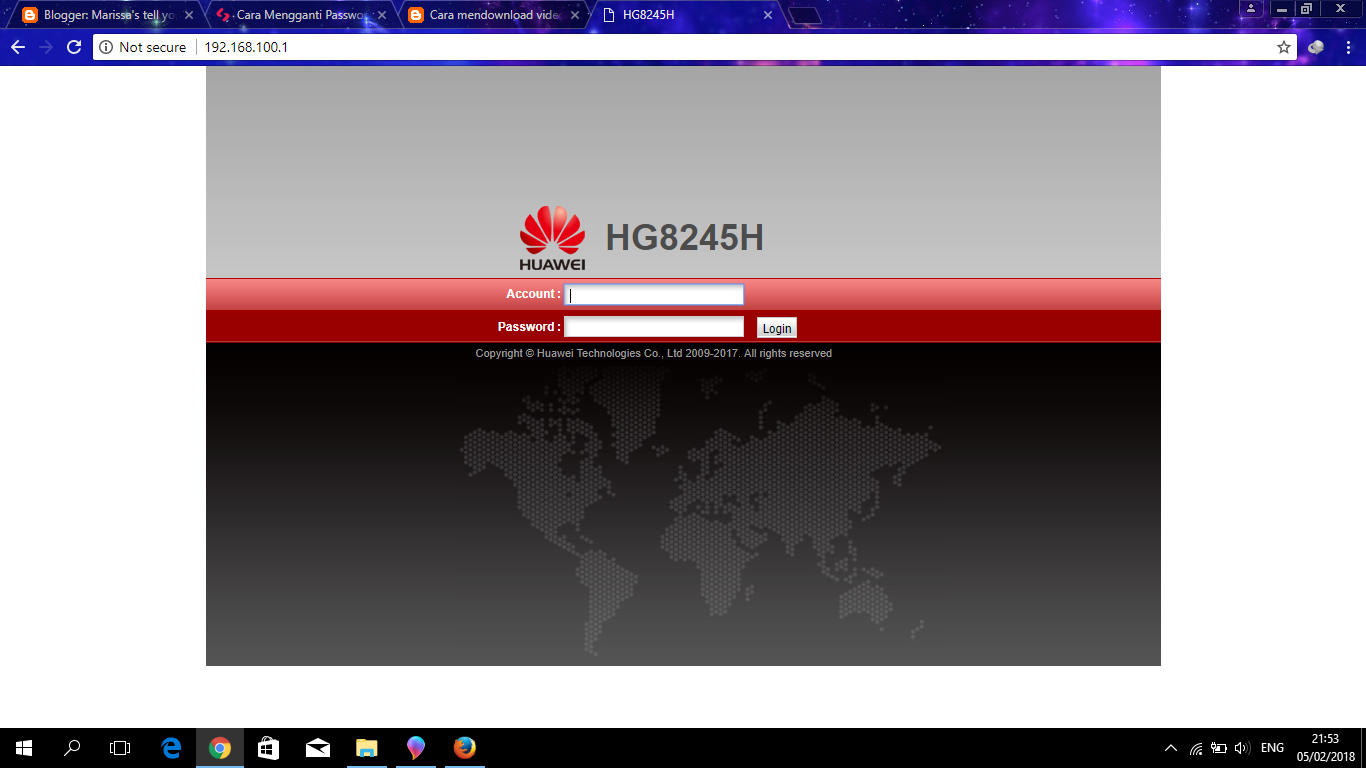Open Microsoft Store from taskbar
The height and width of the screenshot is (768, 1366).
point(268,748)
